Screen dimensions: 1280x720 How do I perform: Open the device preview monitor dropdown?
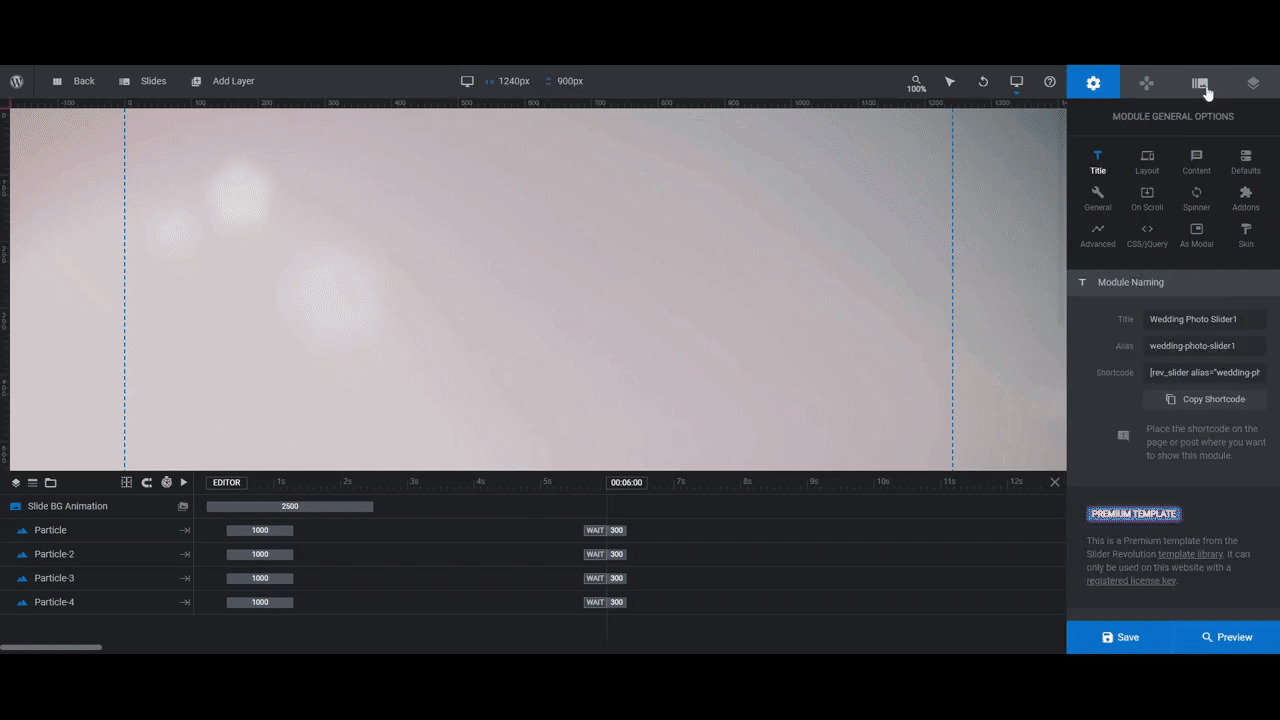pyautogui.click(x=1016, y=82)
